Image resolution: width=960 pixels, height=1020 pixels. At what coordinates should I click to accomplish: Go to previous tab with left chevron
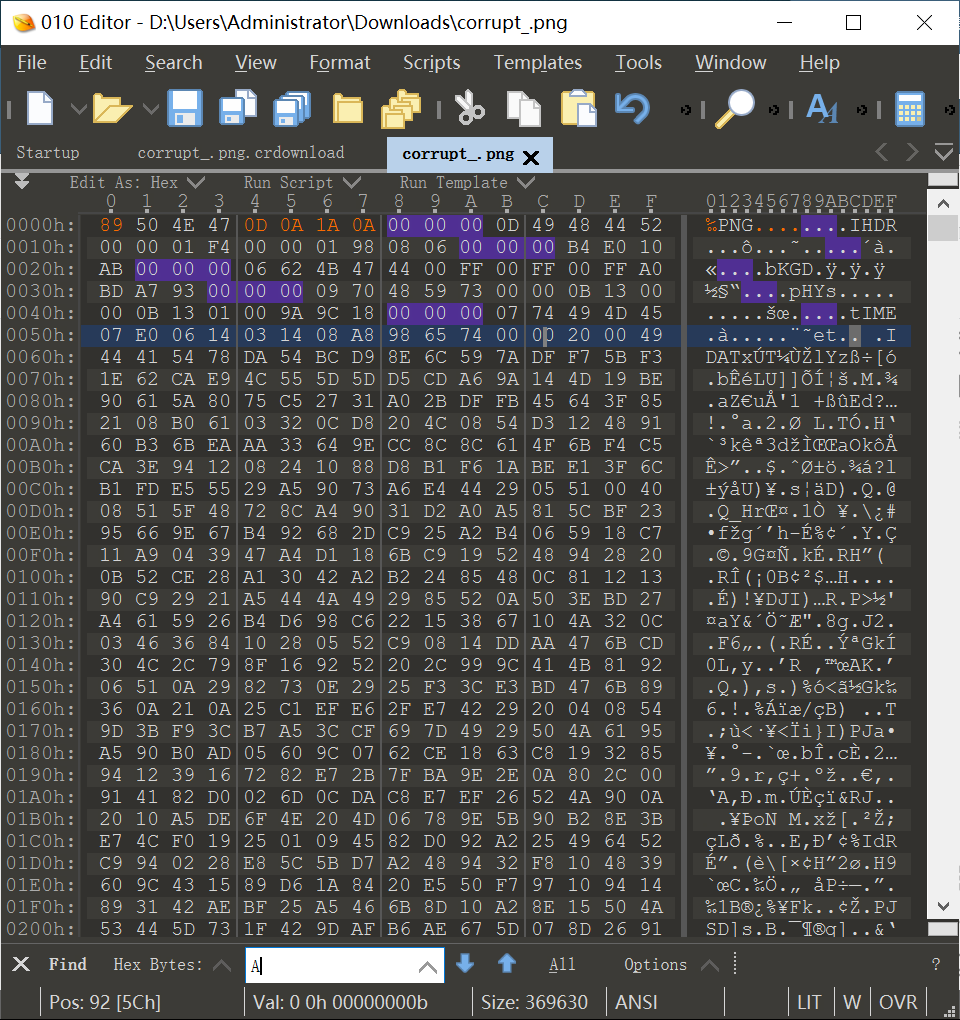[x=882, y=153]
